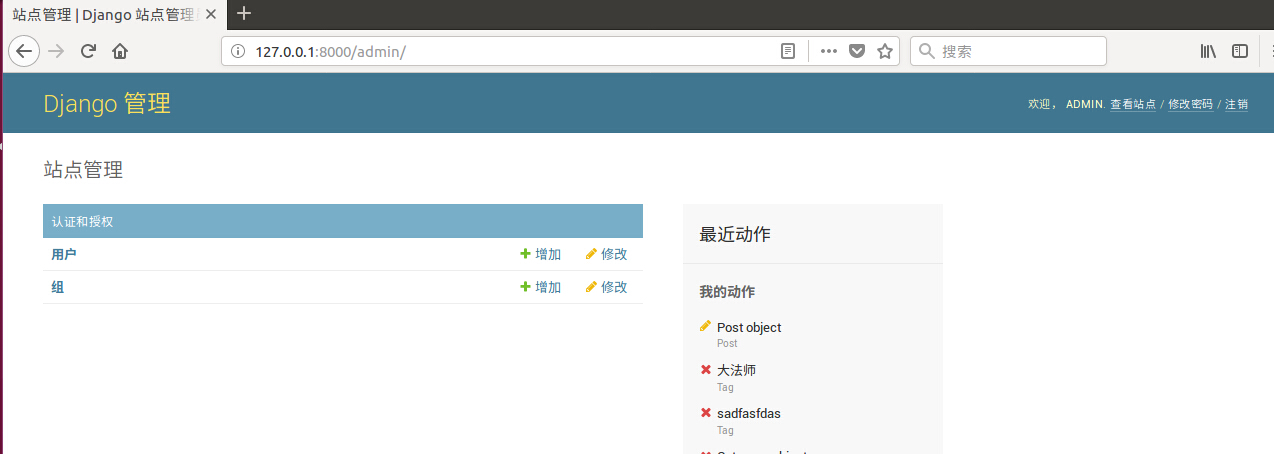Viewport: 1274px width, 454px height.
Task: Open the 修改密码 link
Action: (1190, 104)
